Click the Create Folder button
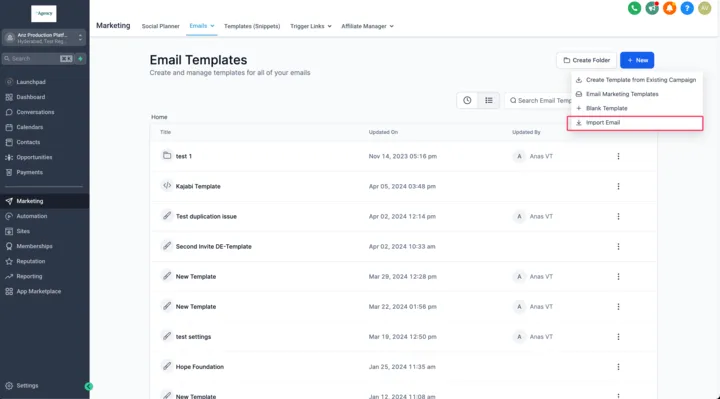 click(x=586, y=60)
